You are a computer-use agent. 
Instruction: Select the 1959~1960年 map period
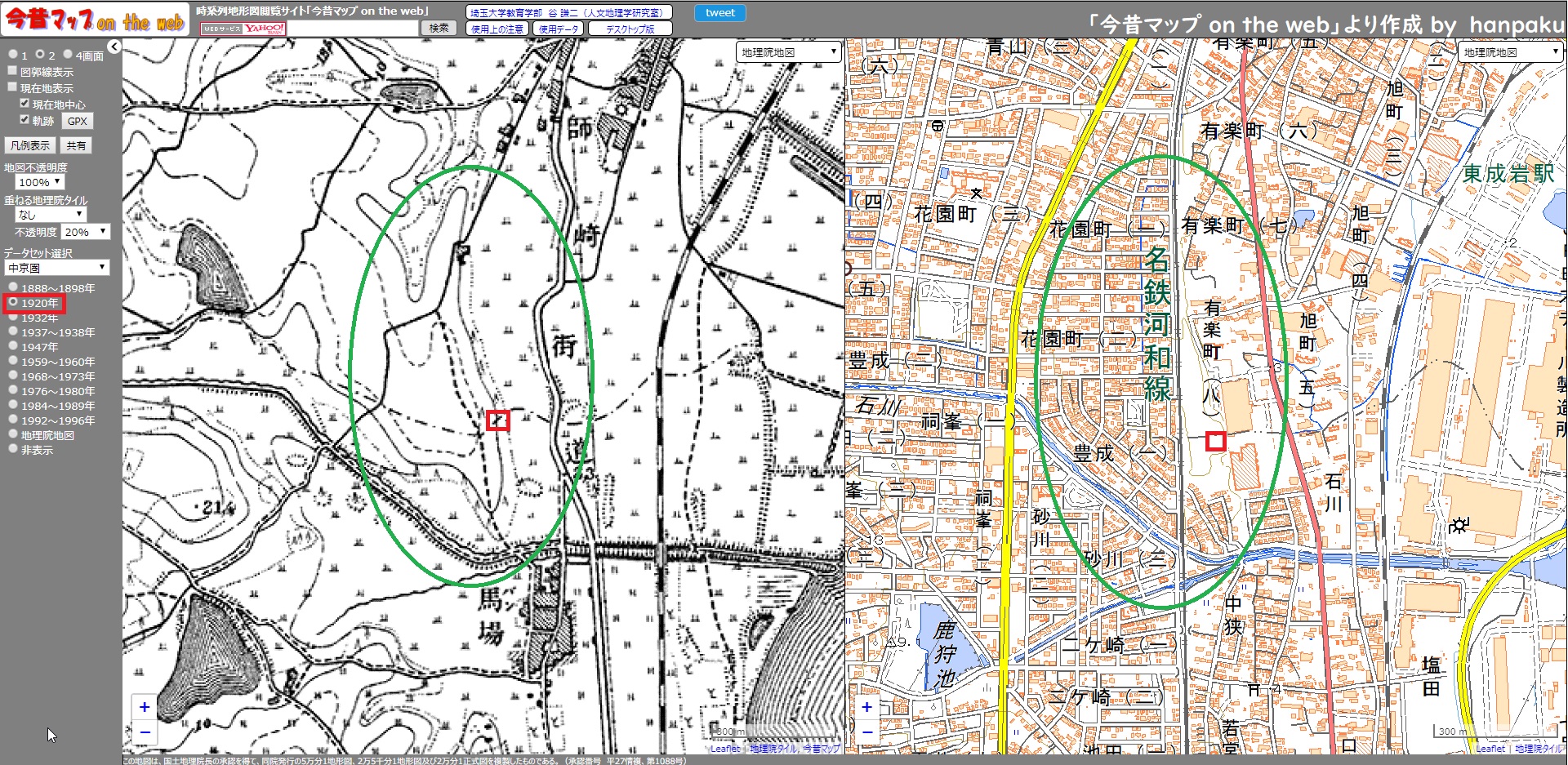(13, 361)
